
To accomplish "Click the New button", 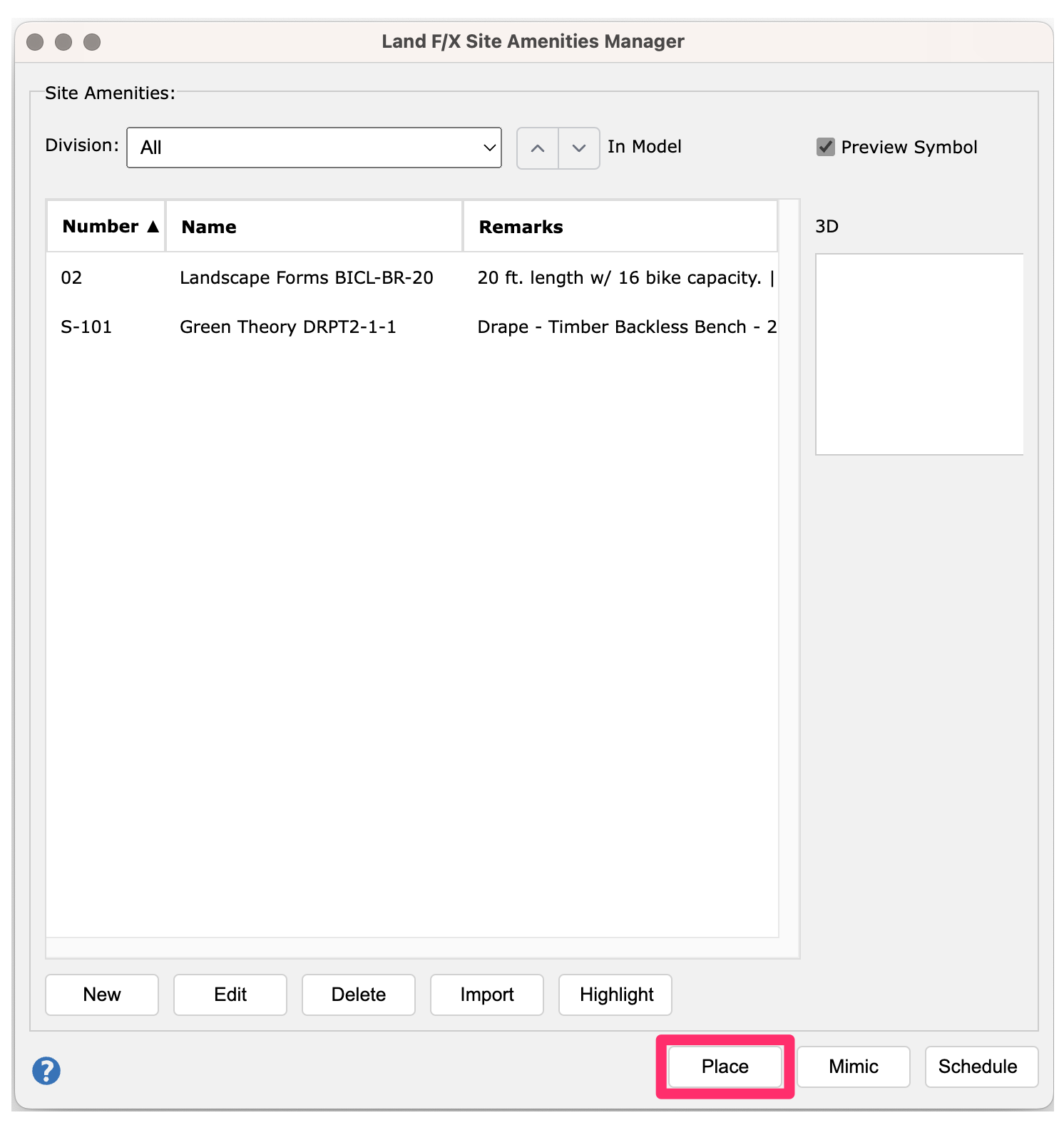I will 102,995.
